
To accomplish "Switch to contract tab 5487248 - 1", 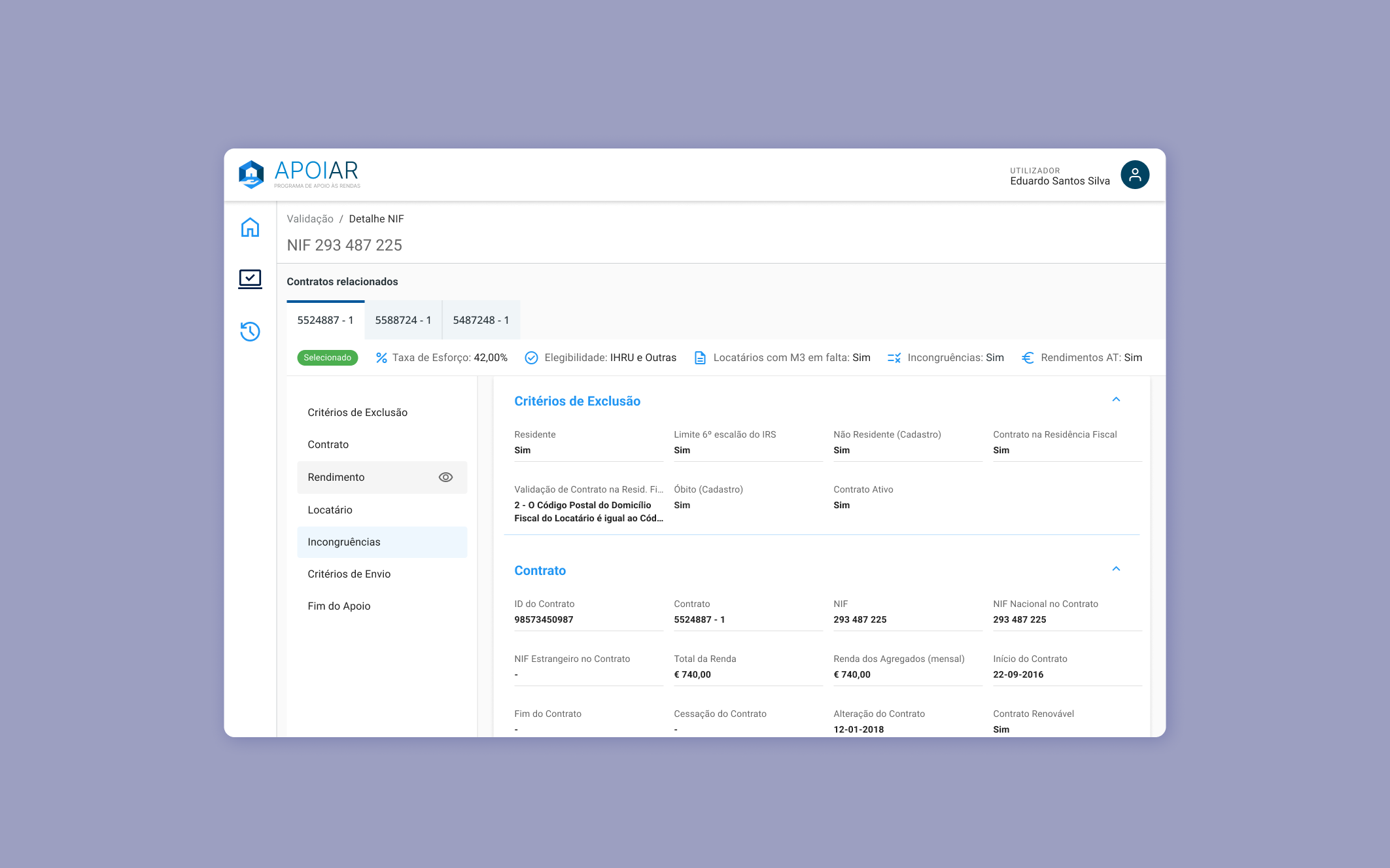I will 481,321.
